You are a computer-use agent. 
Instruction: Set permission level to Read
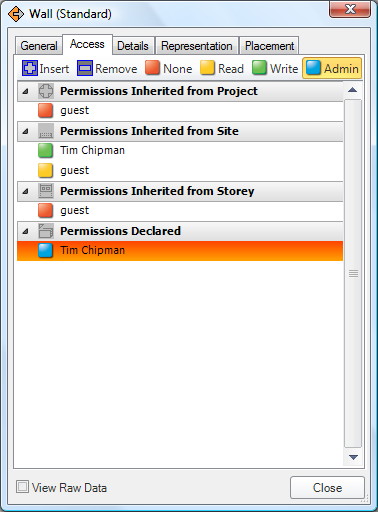[x=222, y=68]
